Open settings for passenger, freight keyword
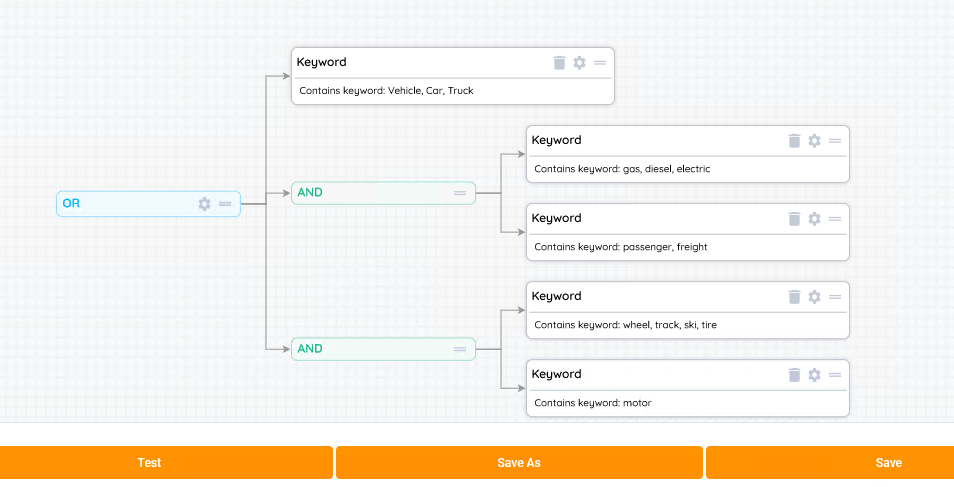954x487 pixels. [x=814, y=219]
